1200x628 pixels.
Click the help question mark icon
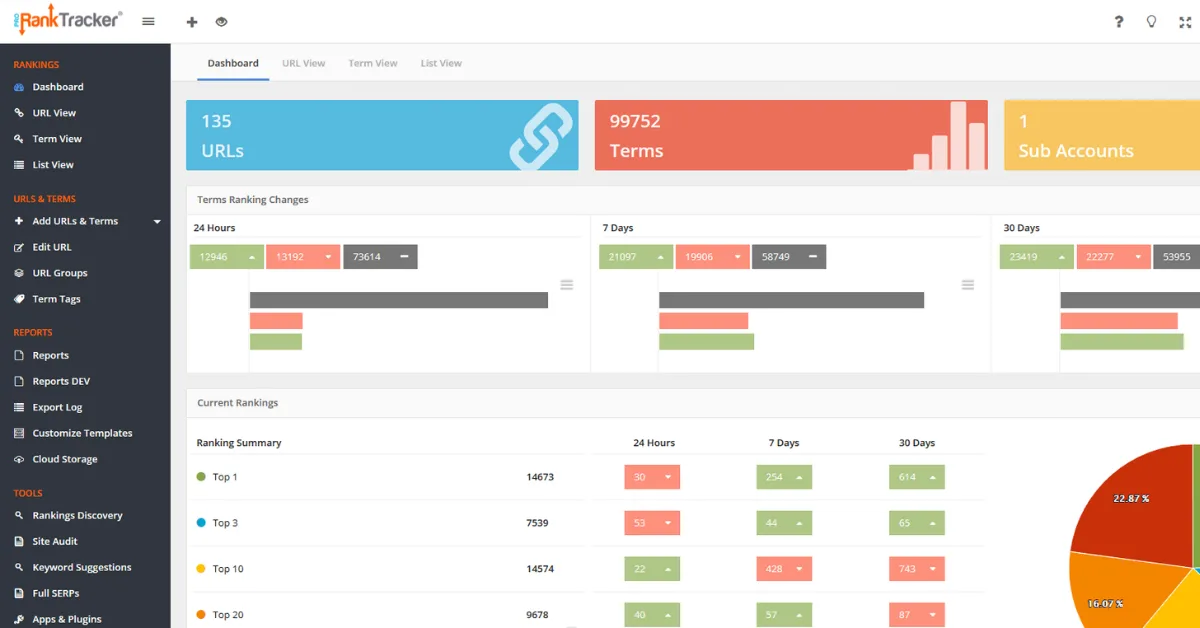[x=1118, y=21]
